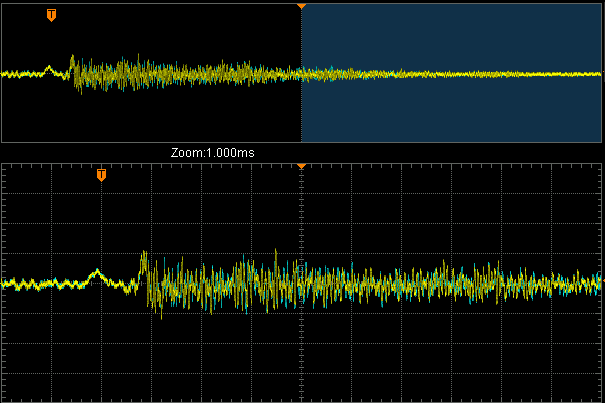
Task: Click the blue shaded region in overview
Action: click(451, 73)
